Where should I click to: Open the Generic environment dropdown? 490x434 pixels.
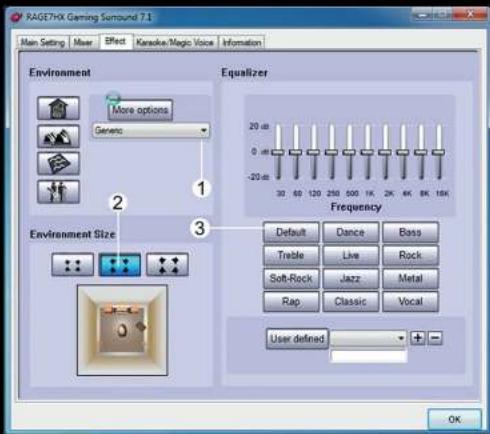tap(151, 130)
